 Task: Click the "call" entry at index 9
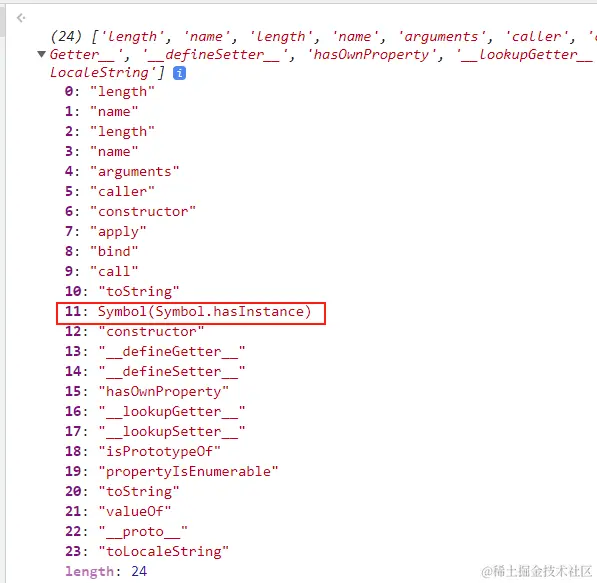click(101, 272)
